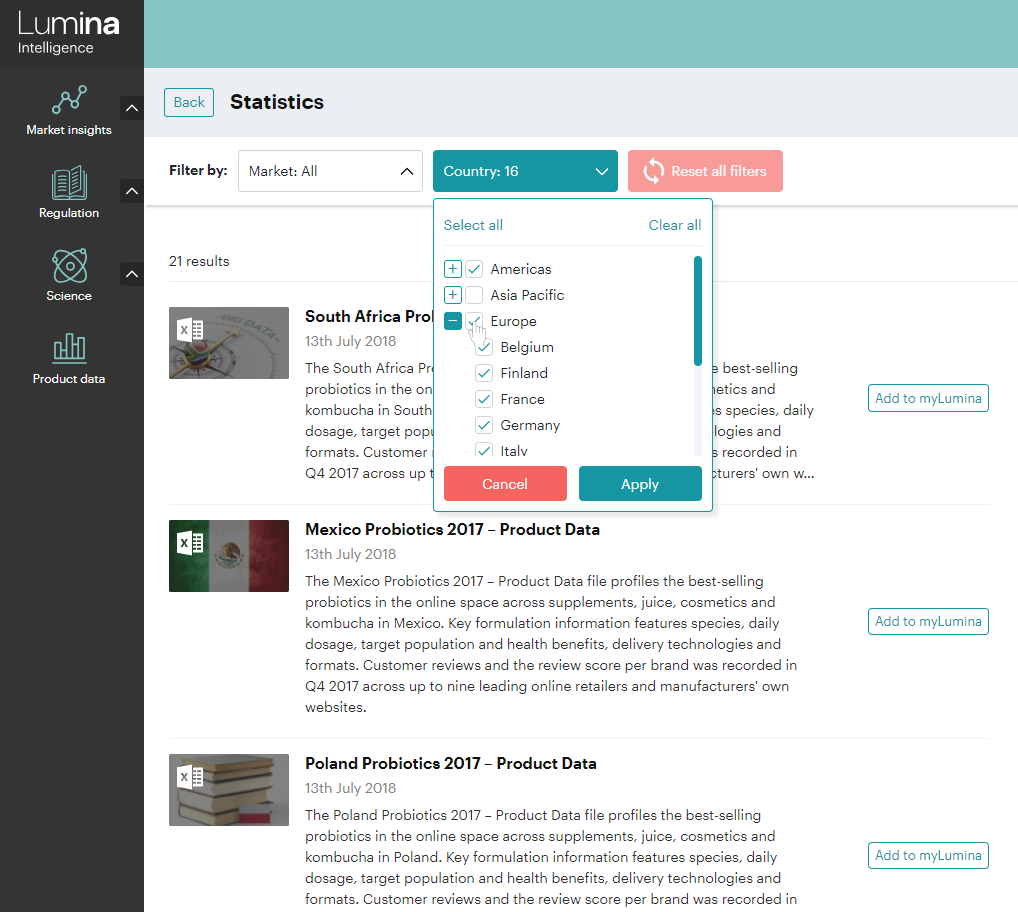
Task: Collapse the Europe region
Action: click(453, 321)
